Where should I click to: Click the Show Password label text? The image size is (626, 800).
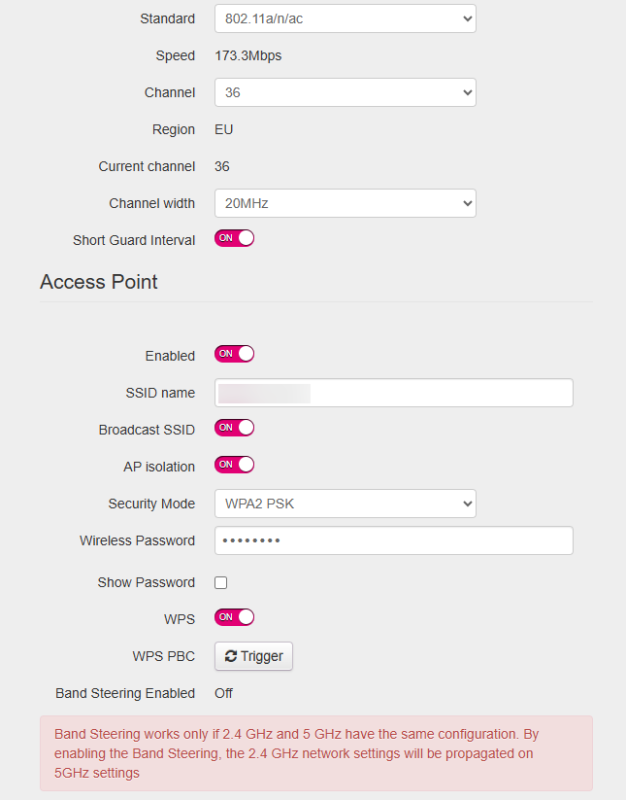click(x=146, y=583)
